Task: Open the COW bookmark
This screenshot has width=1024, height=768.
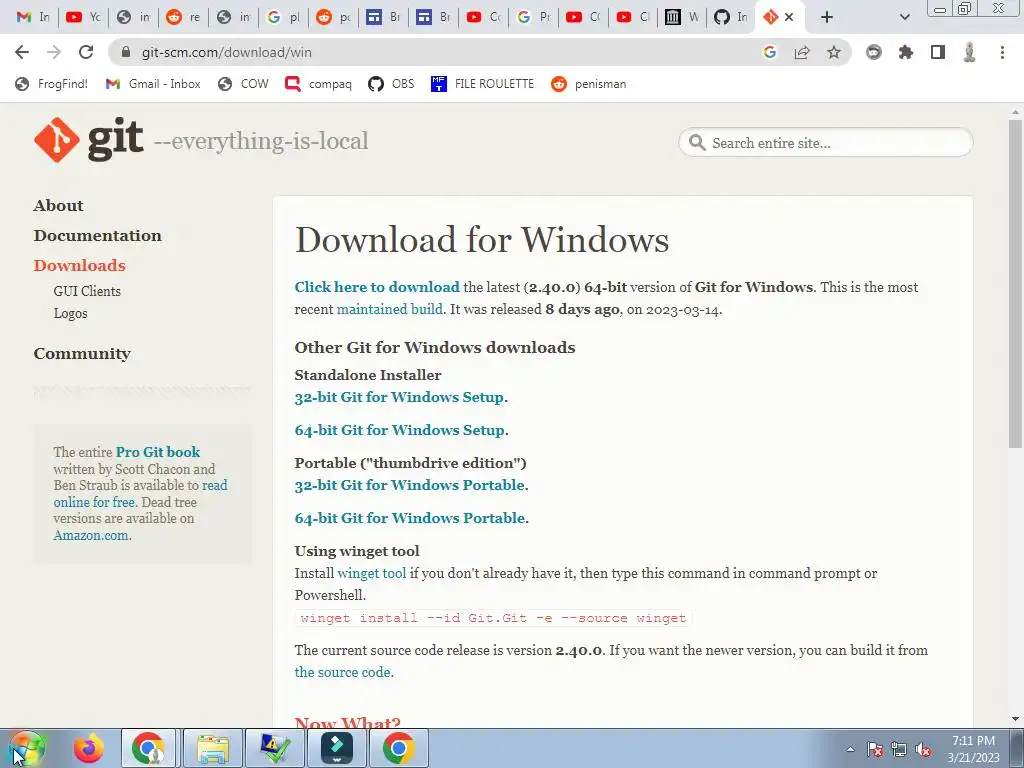Action: tap(243, 84)
